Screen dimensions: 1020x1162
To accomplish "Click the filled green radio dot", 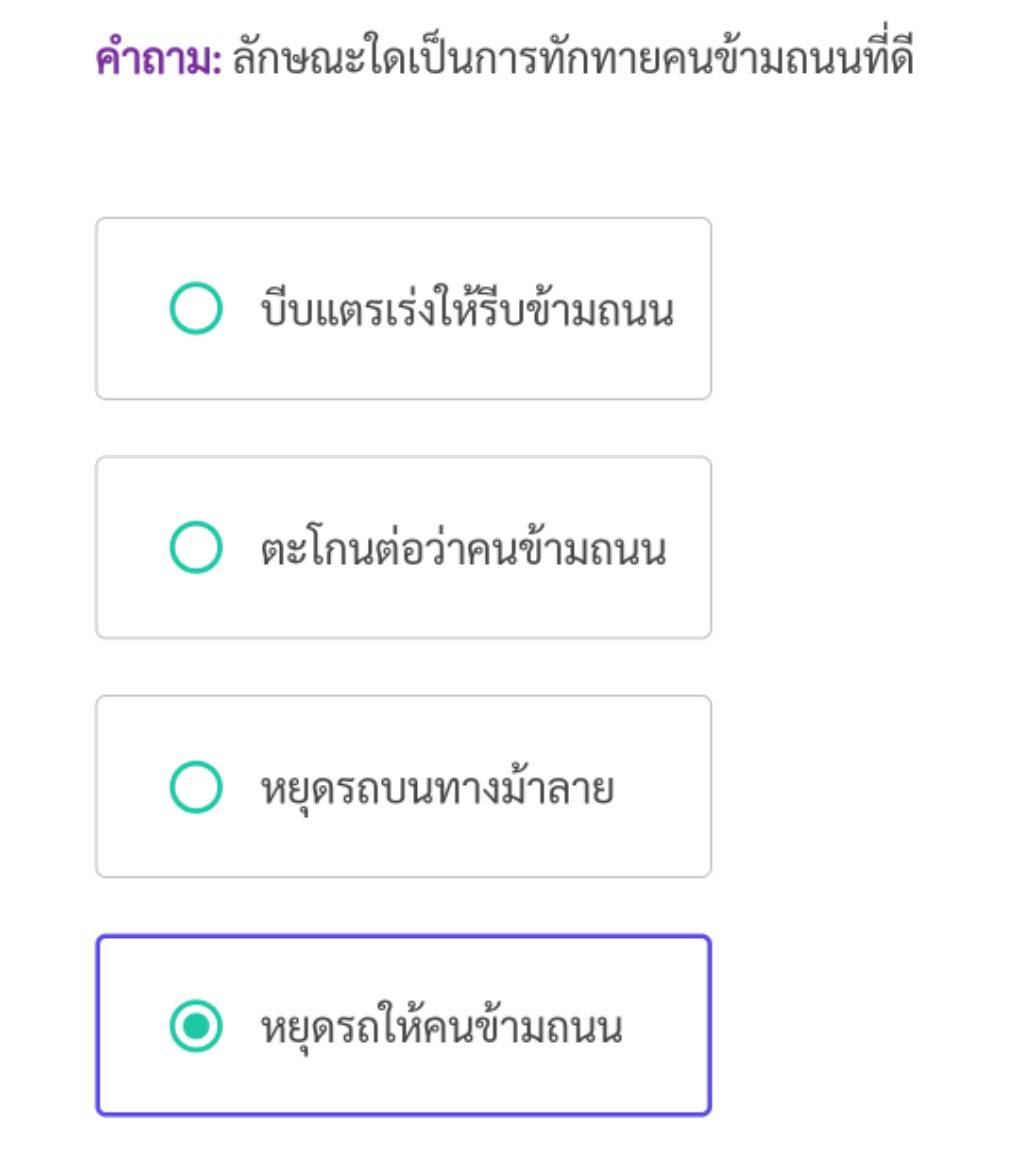I will click(195, 1026).
